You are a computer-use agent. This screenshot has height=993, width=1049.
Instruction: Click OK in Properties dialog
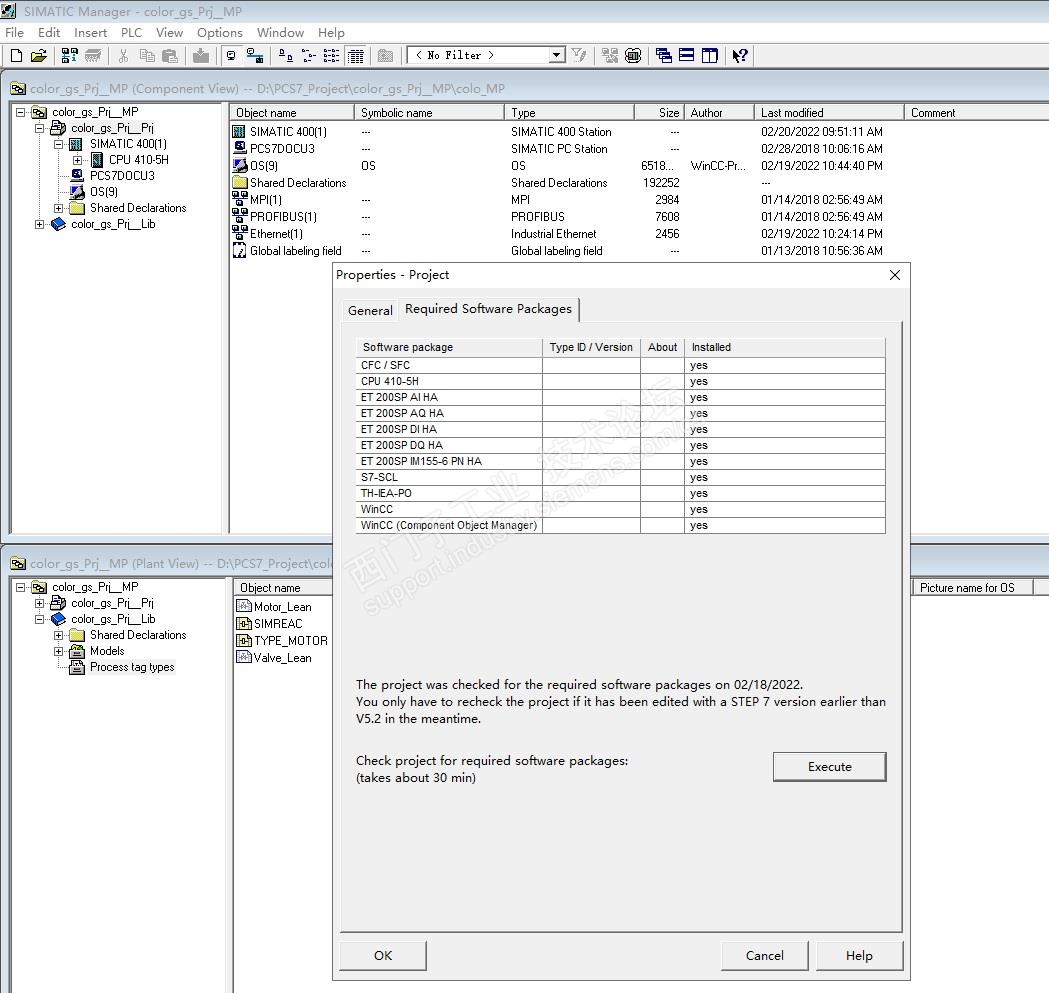click(383, 955)
